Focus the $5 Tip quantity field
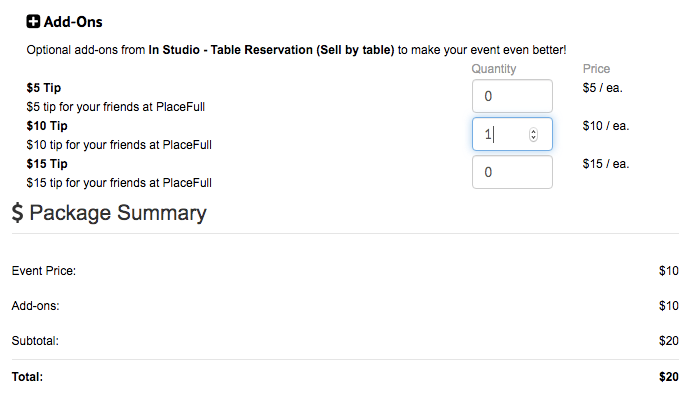This screenshot has height=394, width=686. click(x=512, y=96)
